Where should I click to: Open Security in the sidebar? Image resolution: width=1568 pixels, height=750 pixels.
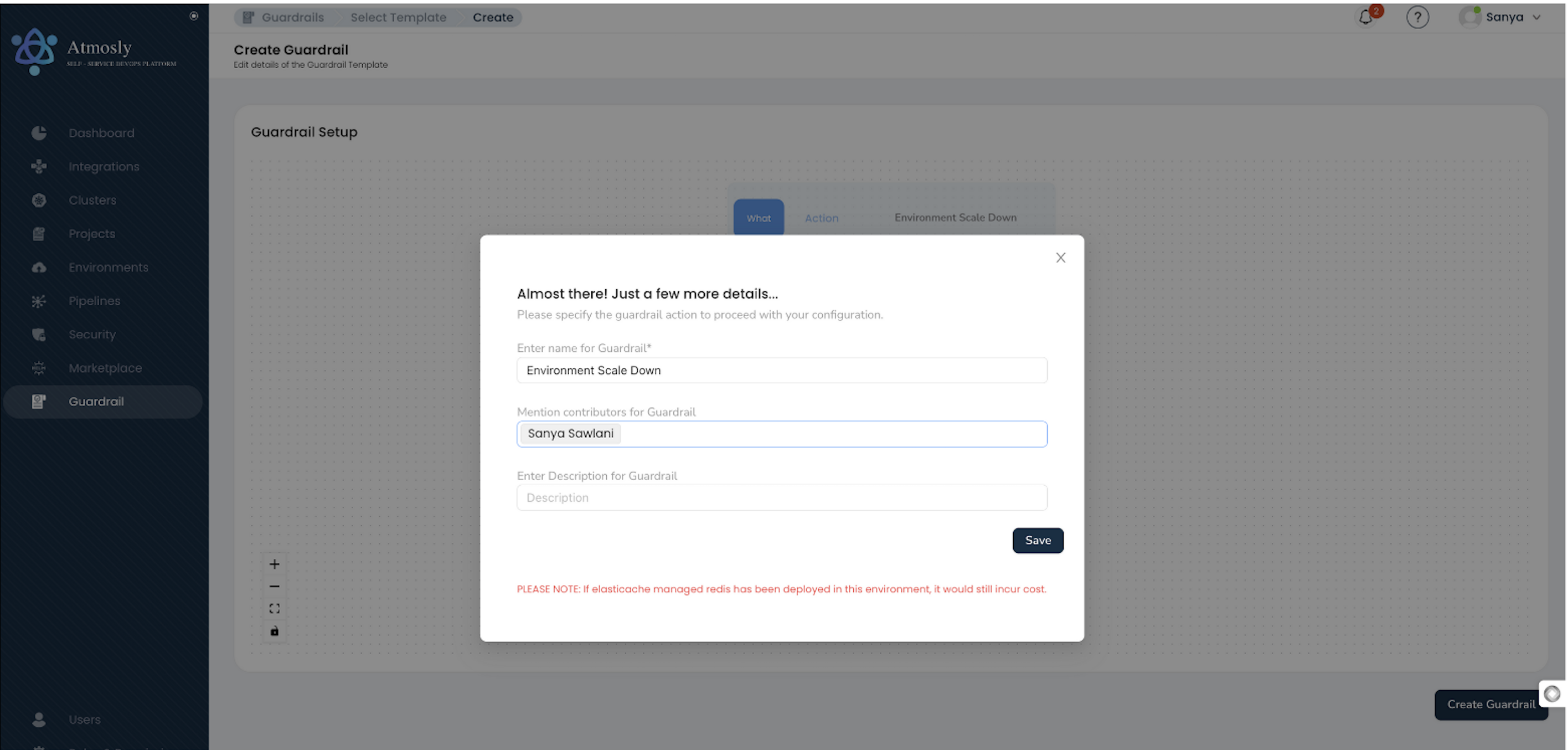click(92, 333)
